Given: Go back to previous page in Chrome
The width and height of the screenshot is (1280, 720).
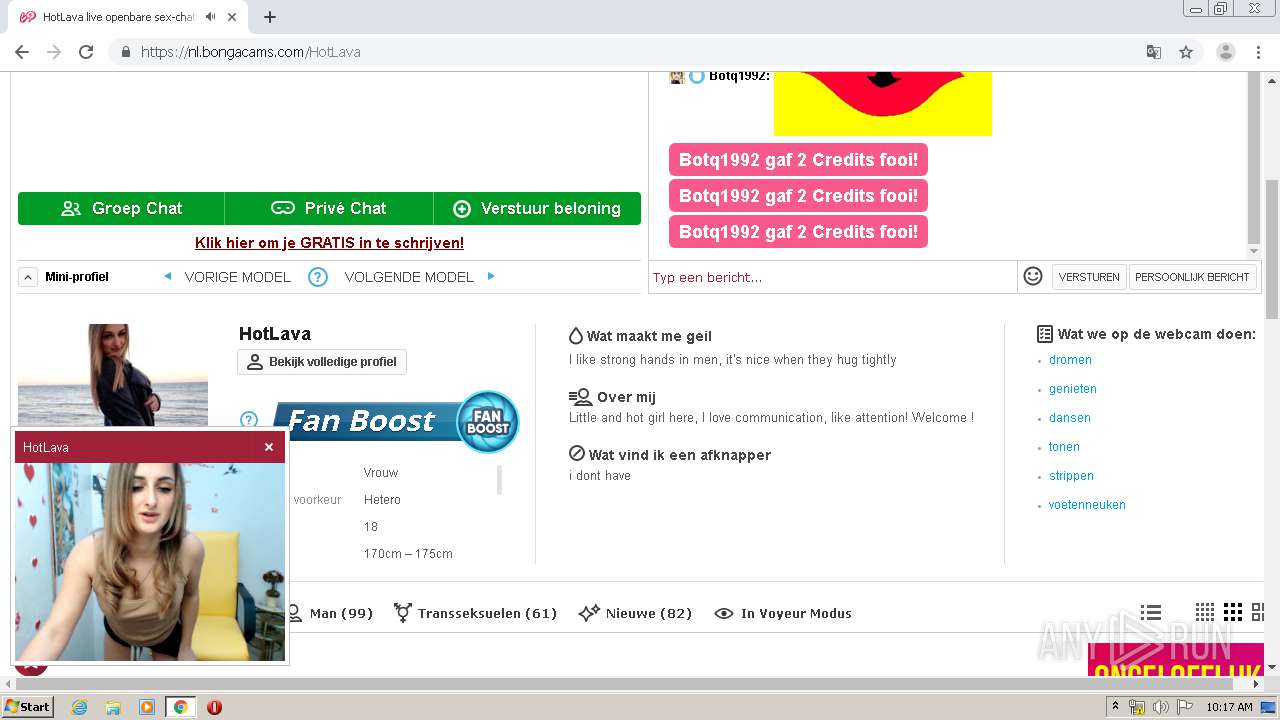Looking at the screenshot, I should (x=22, y=52).
